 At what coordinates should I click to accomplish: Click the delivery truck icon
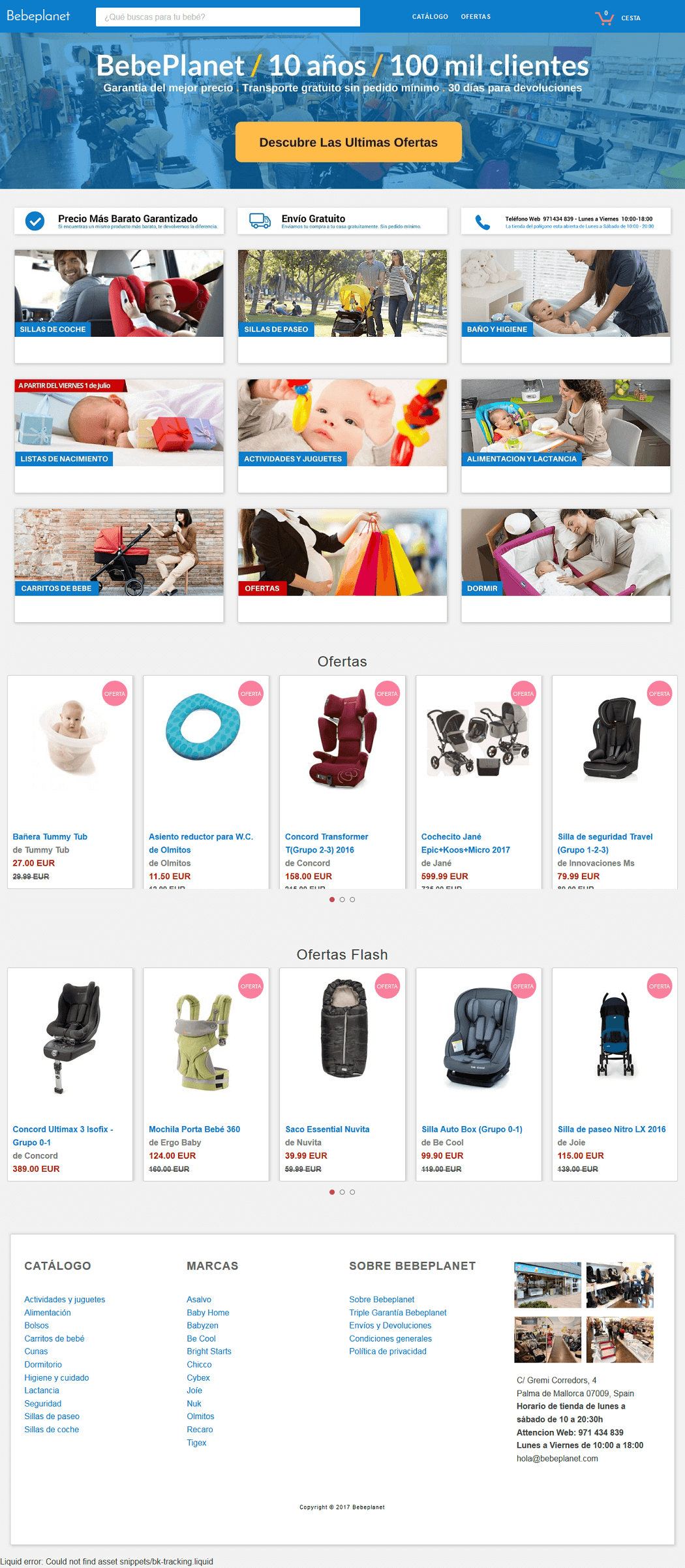click(x=260, y=221)
